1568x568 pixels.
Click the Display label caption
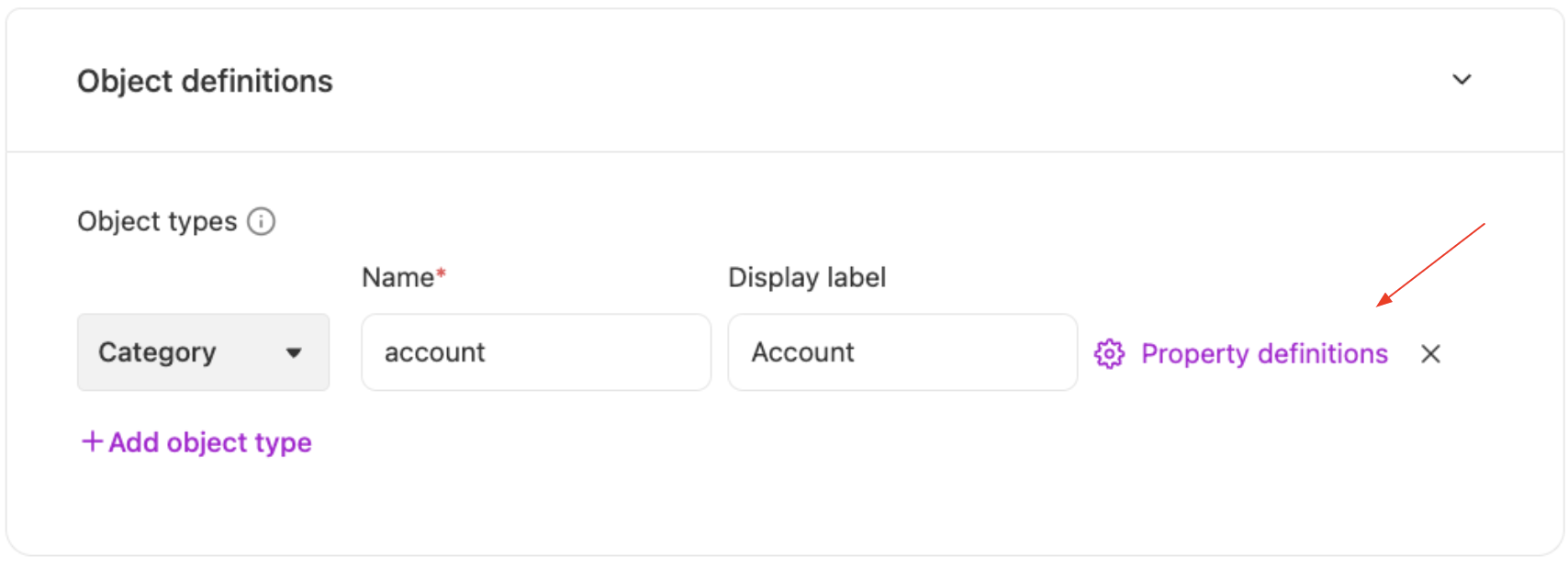pos(807,277)
